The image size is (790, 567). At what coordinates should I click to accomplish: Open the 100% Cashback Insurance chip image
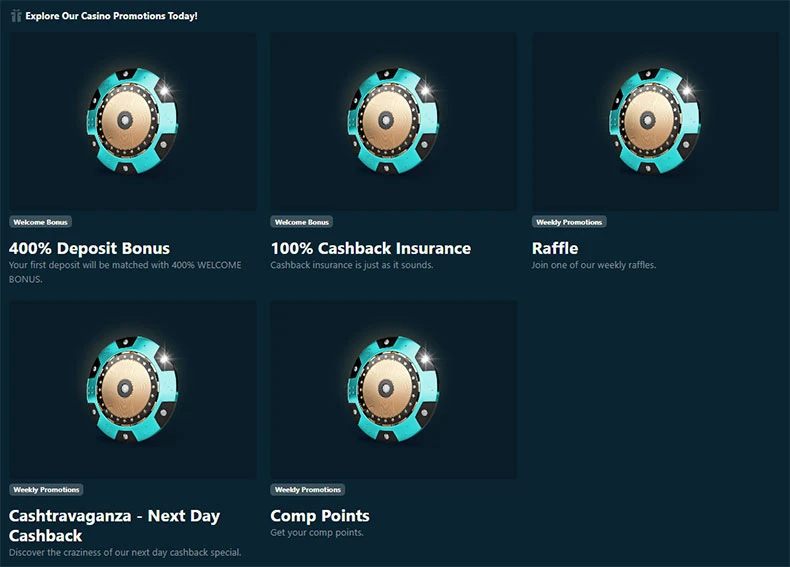(393, 121)
